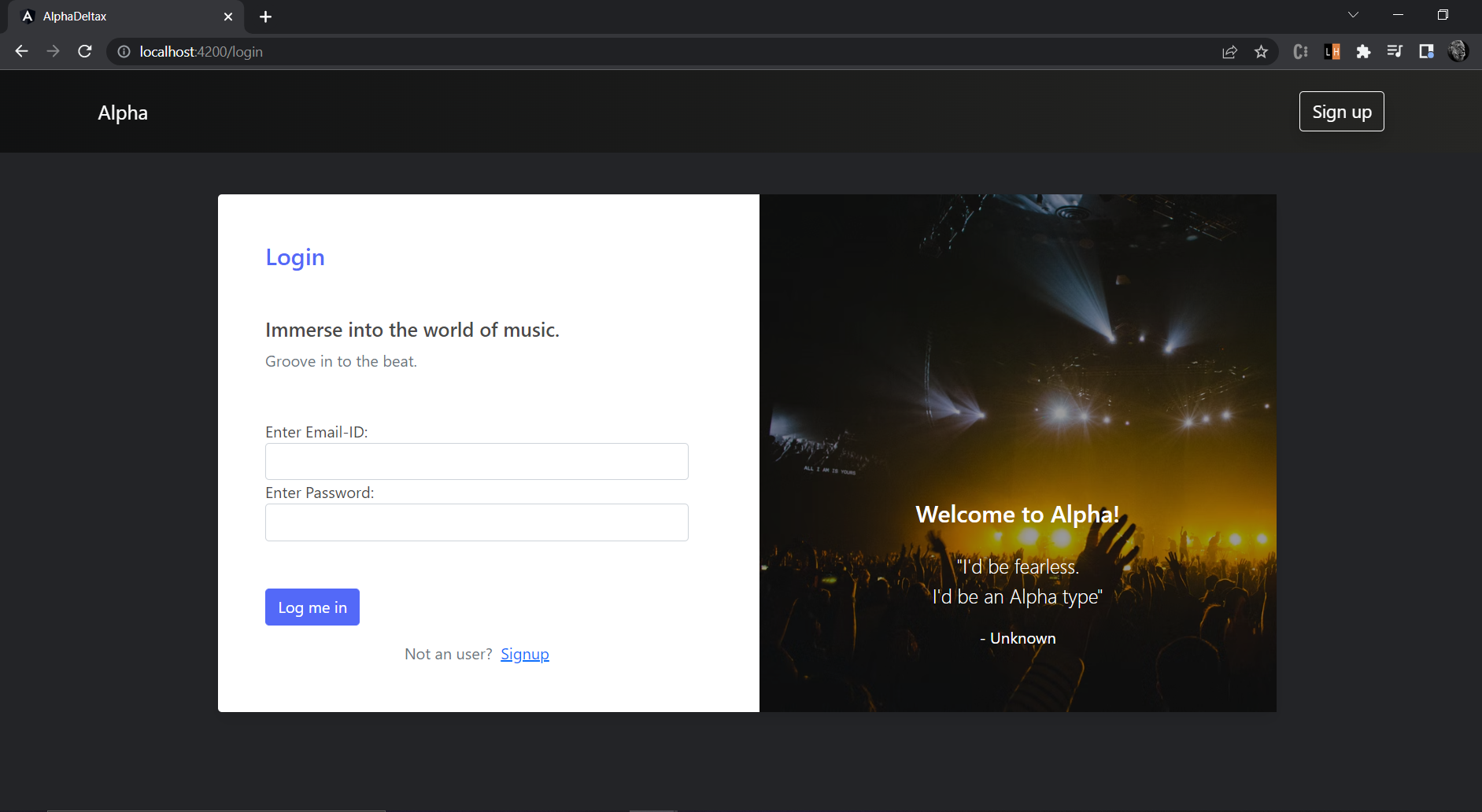Open the Extensions puzzle icon
This screenshot has height=812, width=1482.
coord(1363,52)
